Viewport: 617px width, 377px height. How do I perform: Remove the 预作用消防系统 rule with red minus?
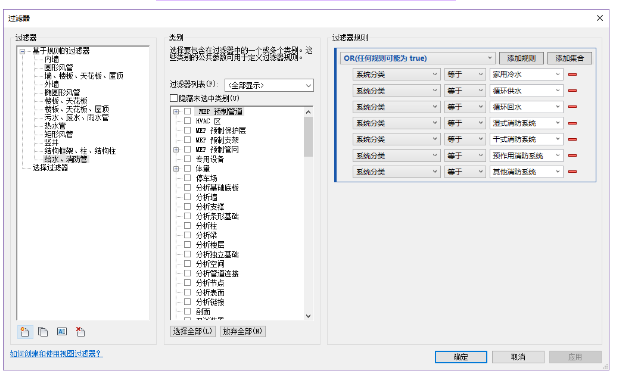(573, 155)
